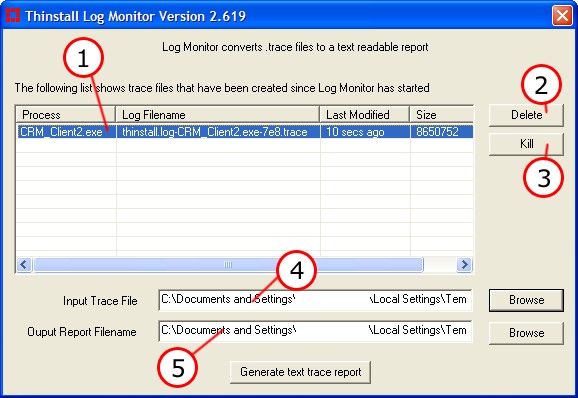
Task: Click the right scroll arrow
Action: tap(464, 264)
